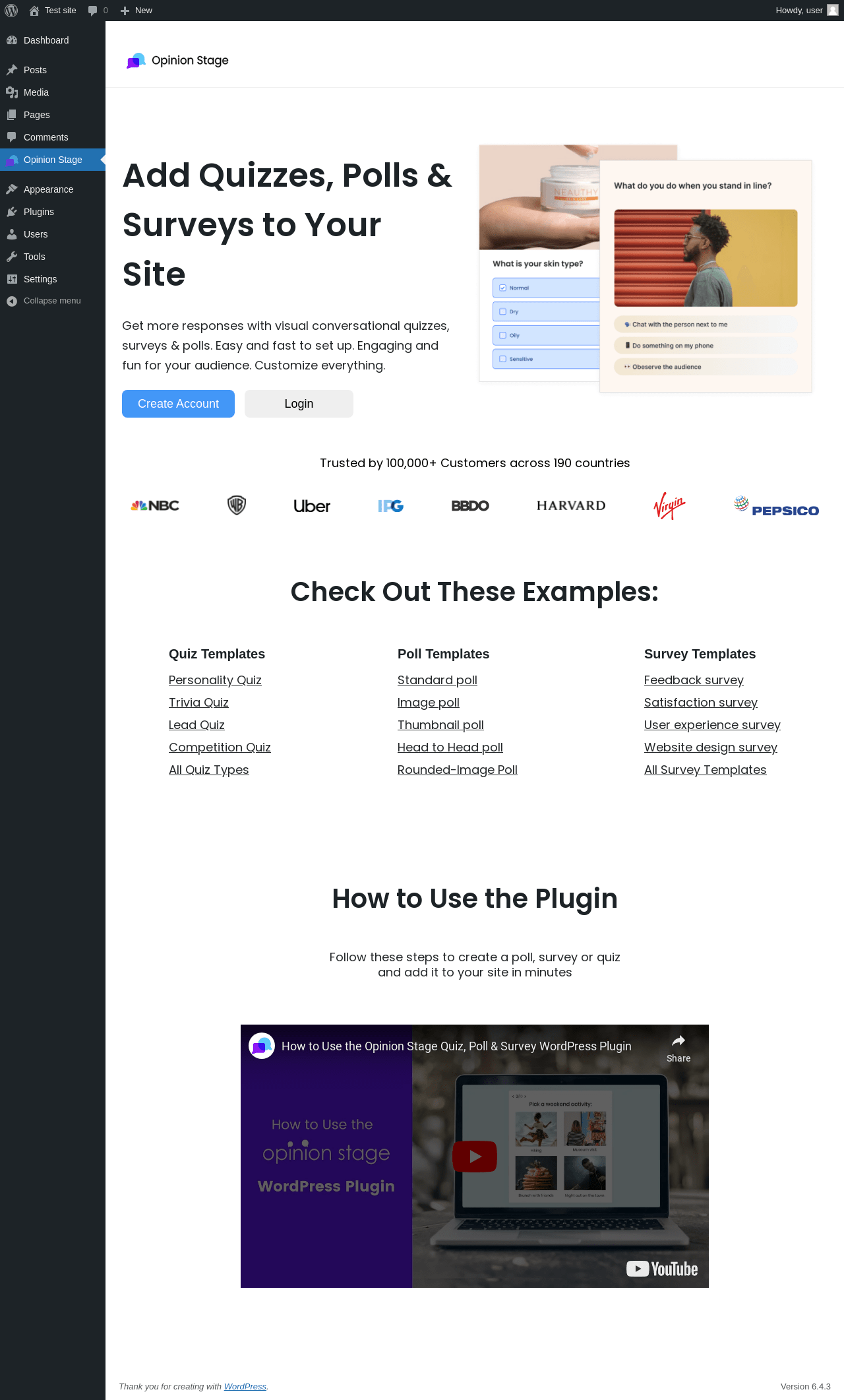The image size is (844, 1400).
Task: Click the Tools wrench icon
Action: [x=12, y=257]
